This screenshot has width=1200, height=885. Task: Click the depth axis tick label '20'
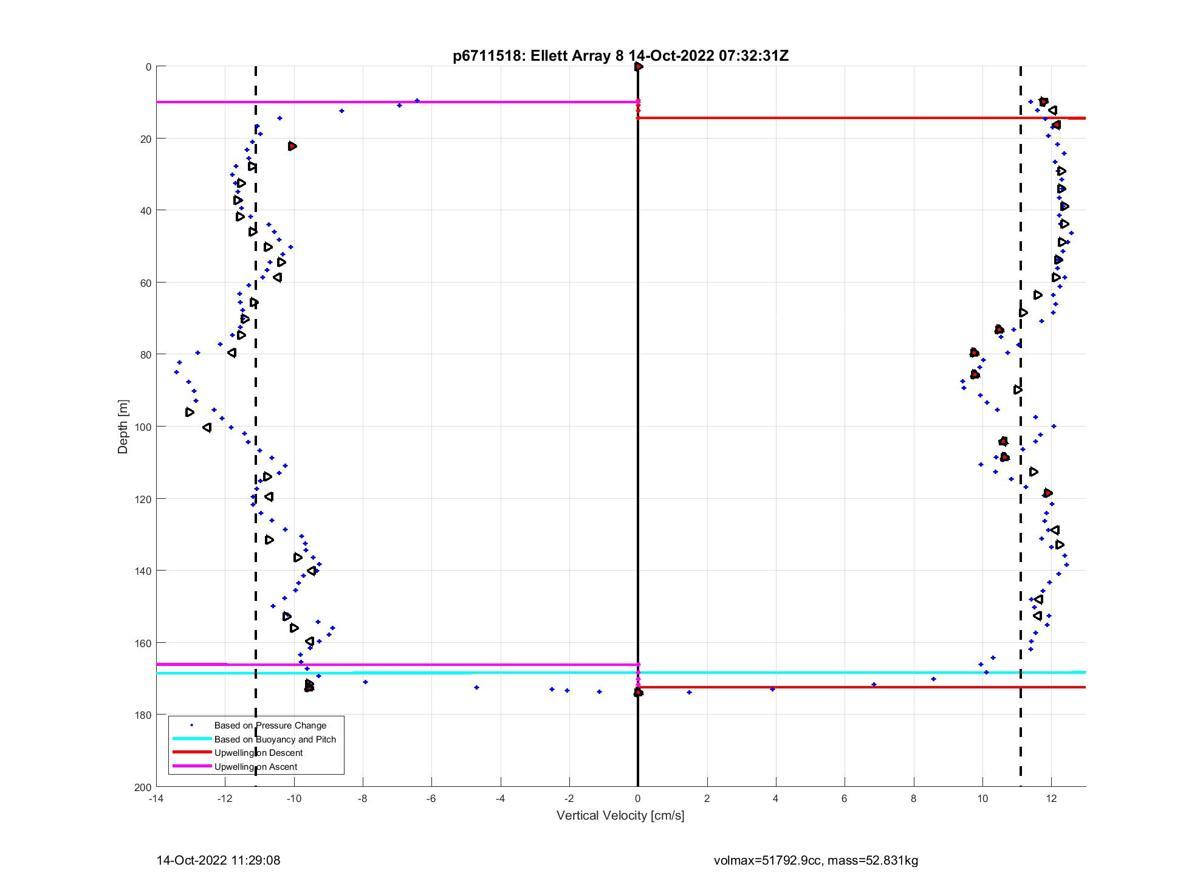145,139
